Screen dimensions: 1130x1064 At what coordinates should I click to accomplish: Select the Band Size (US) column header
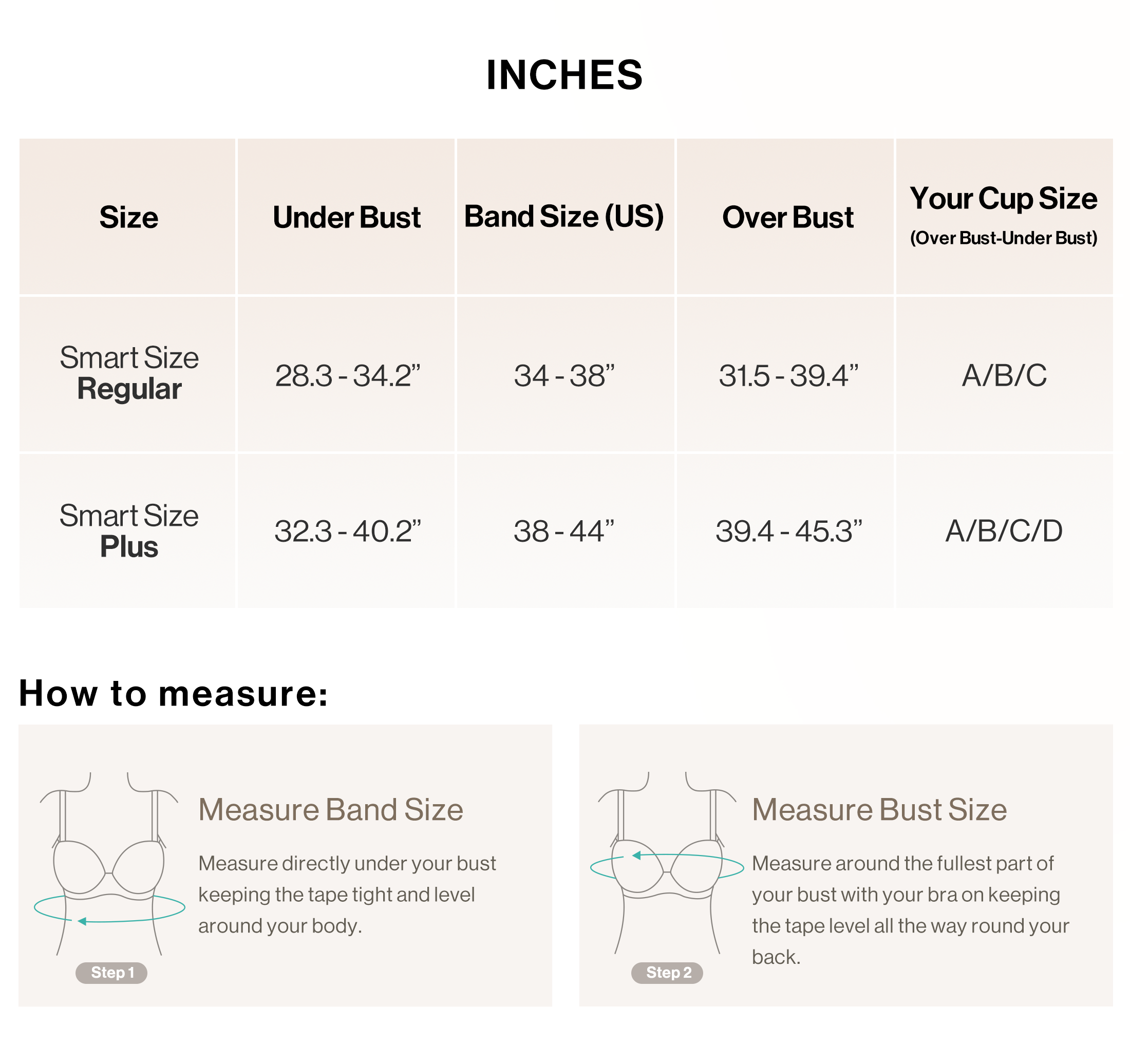565,217
